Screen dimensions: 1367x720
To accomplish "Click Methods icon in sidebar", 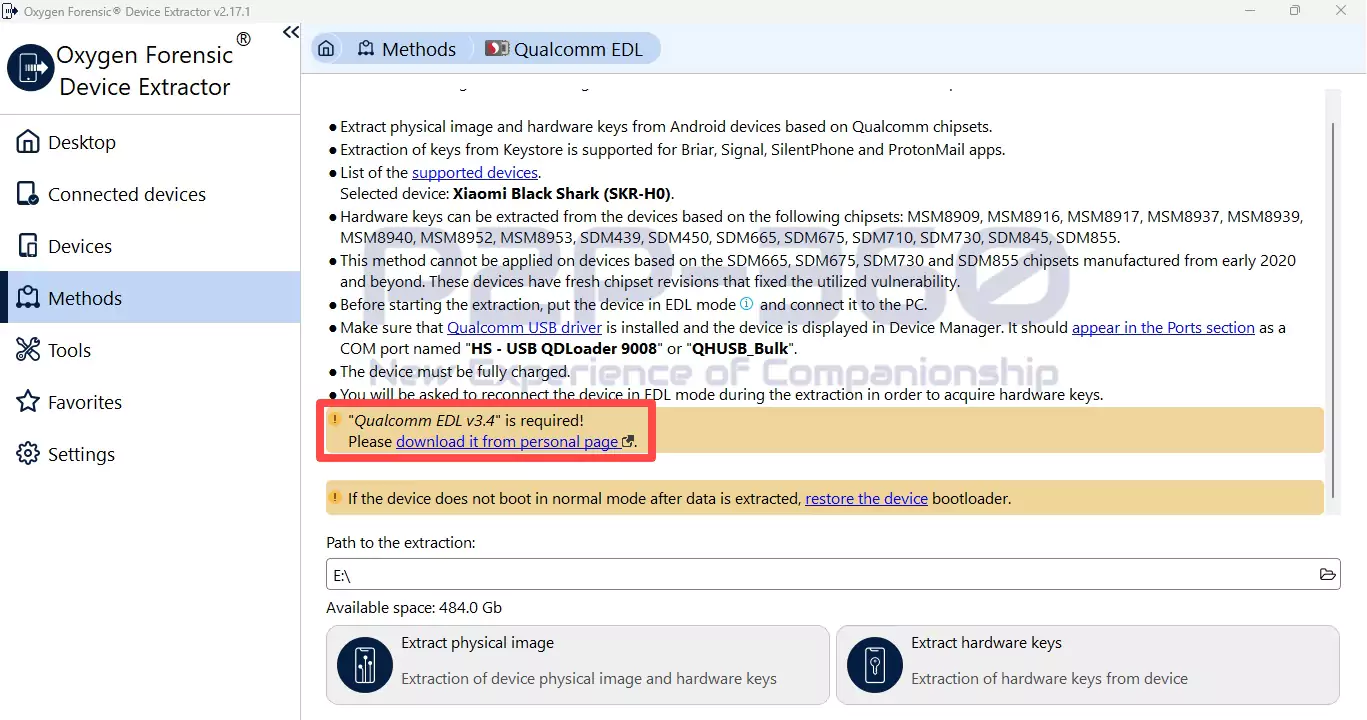I will point(28,297).
